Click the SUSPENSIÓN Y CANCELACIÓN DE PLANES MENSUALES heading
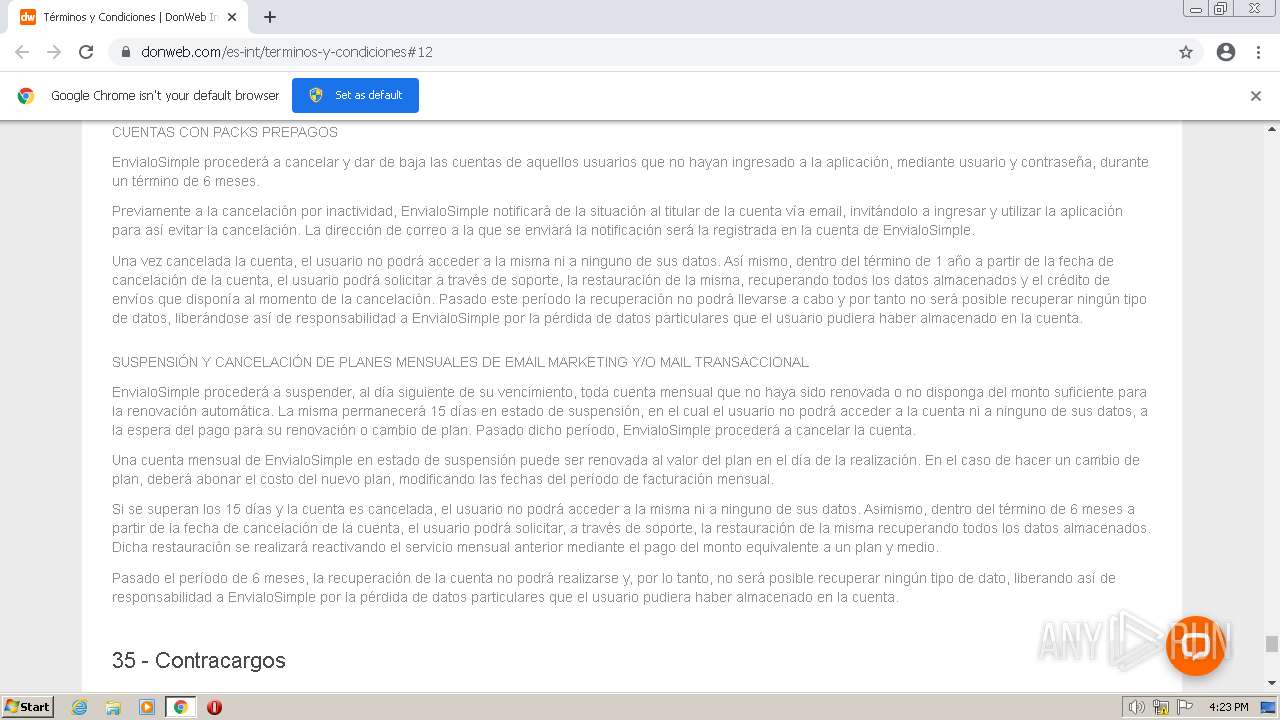Image resolution: width=1280 pixels, height=720 pixels. point(460,362)
